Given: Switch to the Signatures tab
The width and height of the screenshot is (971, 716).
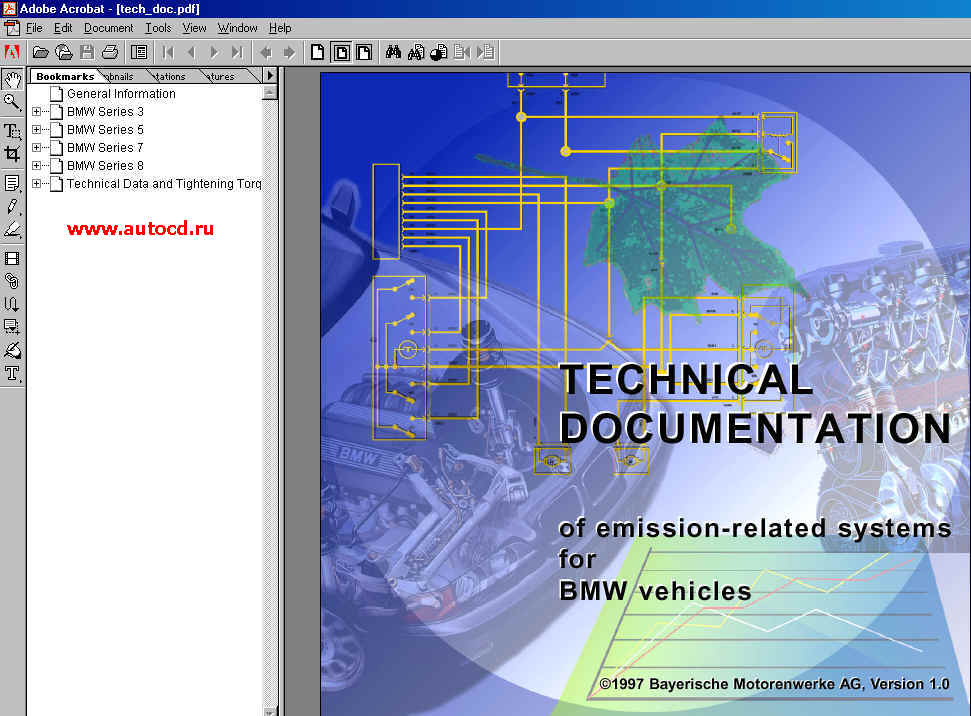Looking at the screenshot, I should 223,76.
